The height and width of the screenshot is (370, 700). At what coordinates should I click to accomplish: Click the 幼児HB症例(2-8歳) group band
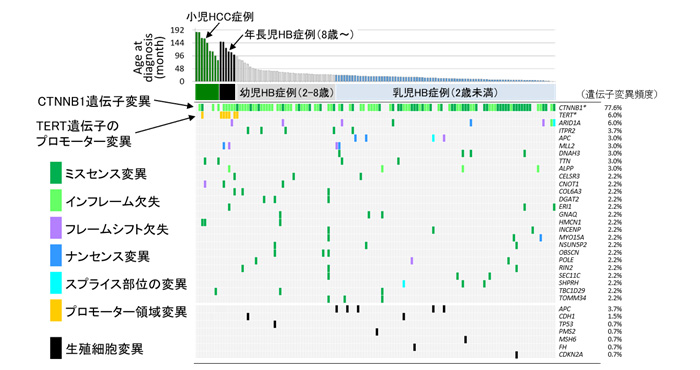286,92
